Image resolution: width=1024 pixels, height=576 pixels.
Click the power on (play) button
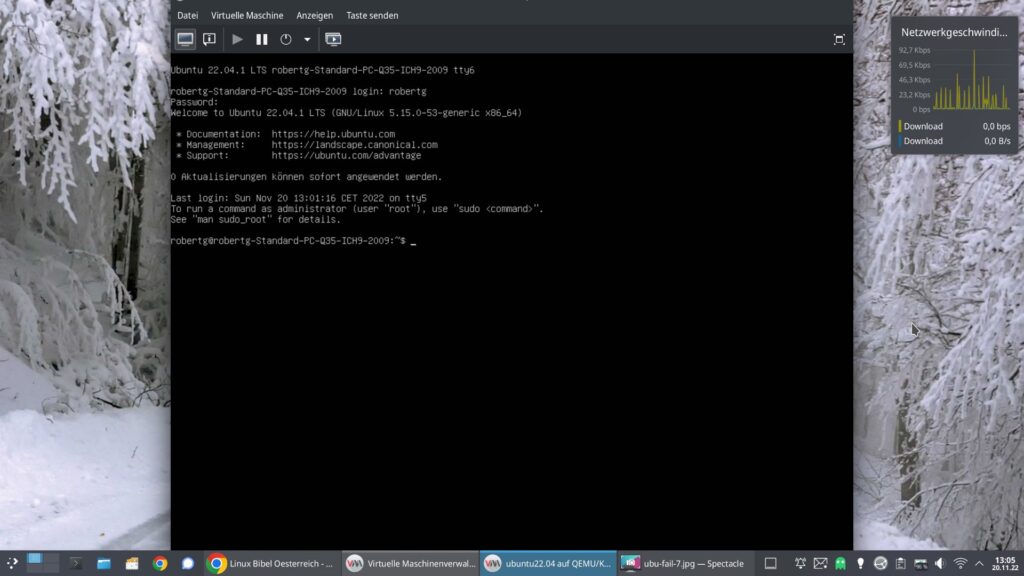coord(237,39)
